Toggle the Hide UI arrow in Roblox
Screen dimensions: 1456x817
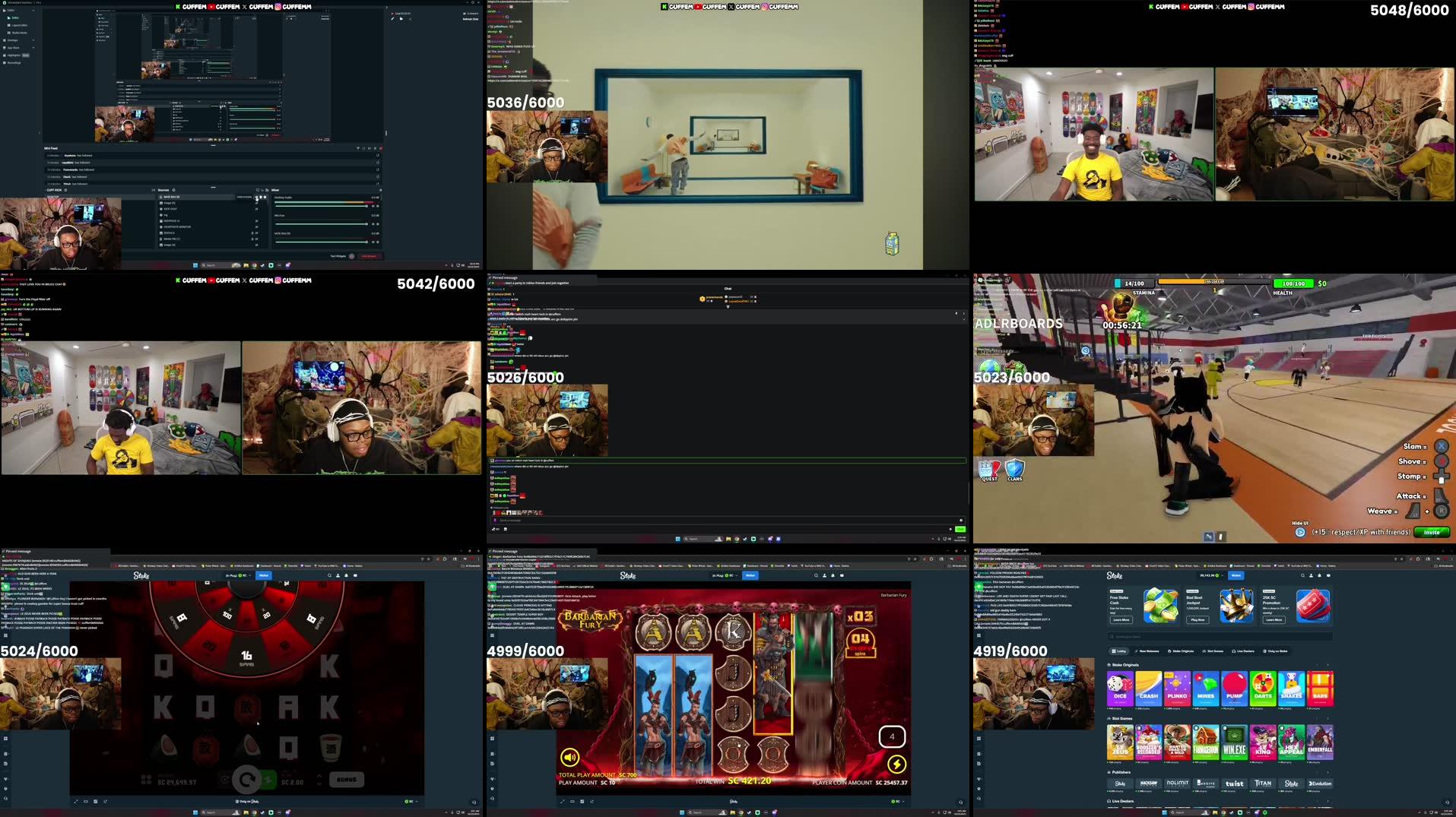pyautogui.click(x=1300, y=532)
